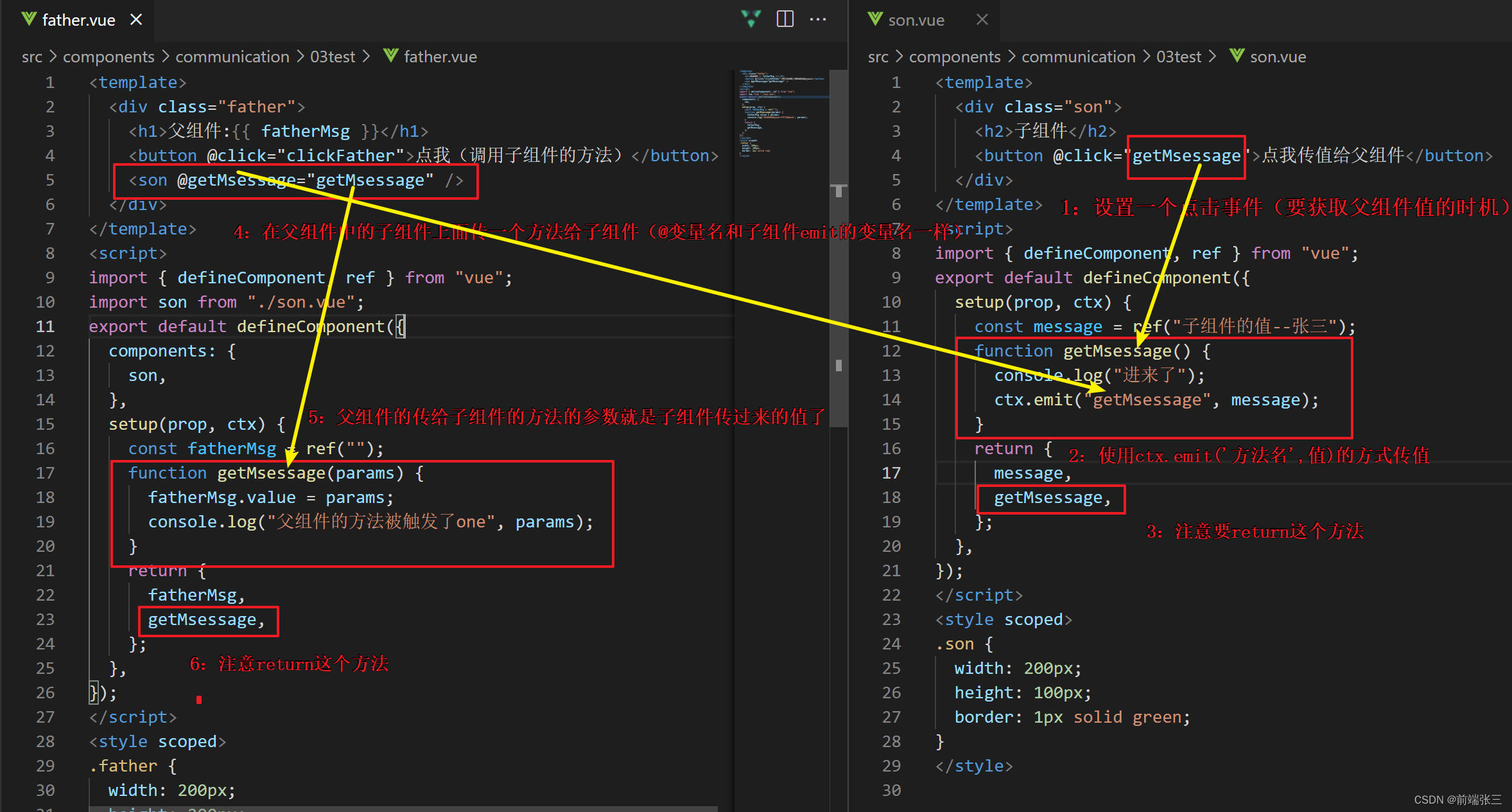Click 'components: {' on father.vue line 12
The width and height of the screenshot is (1512, 812).
click(x=172, y=351)
